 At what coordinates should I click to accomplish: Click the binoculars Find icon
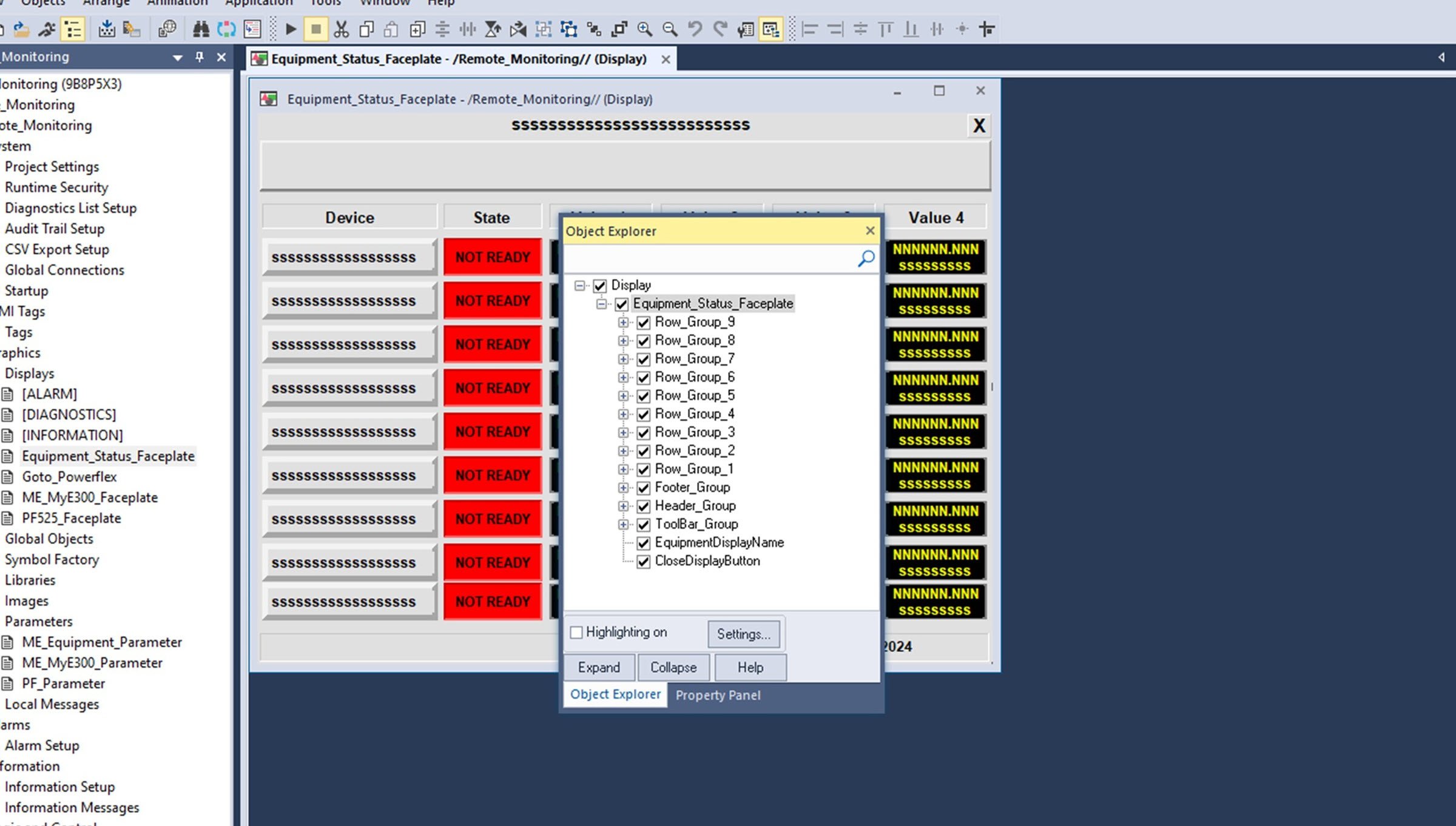click(x=201, y=29)
